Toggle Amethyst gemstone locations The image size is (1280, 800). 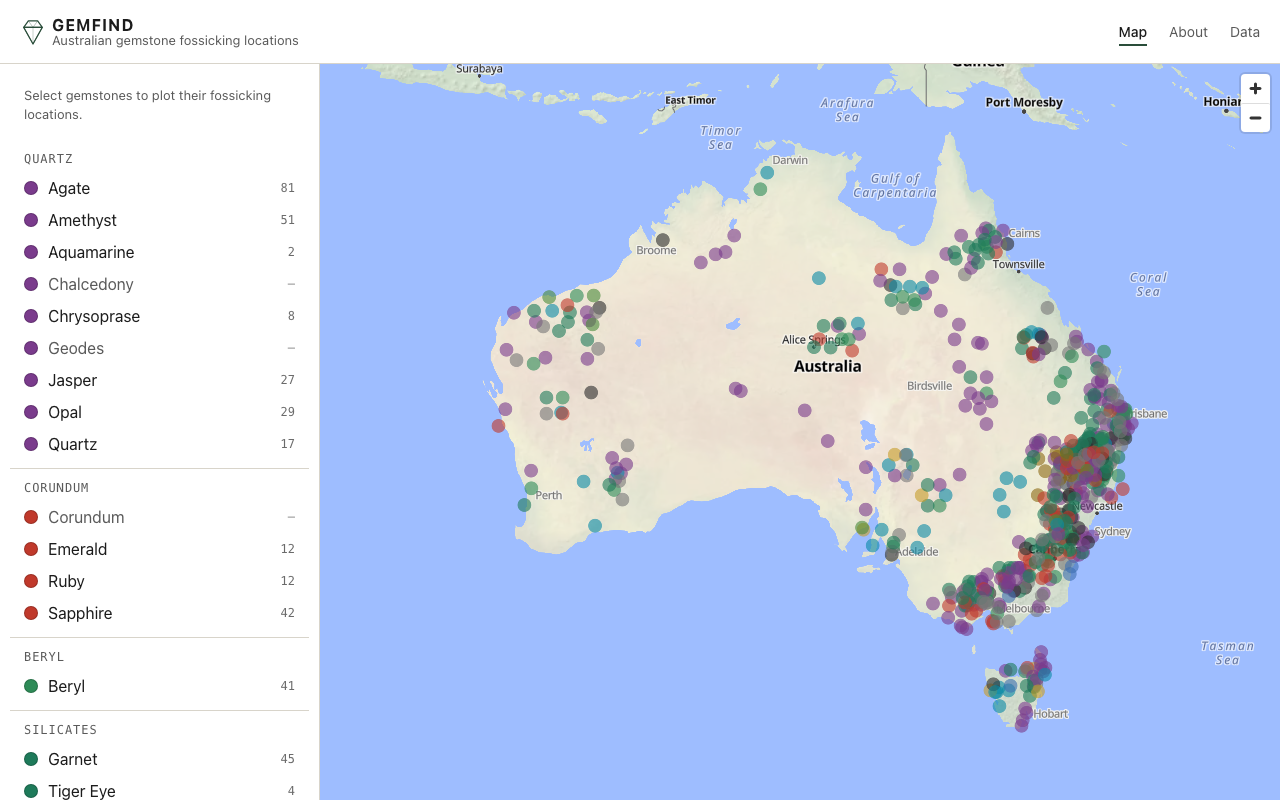(x=160, y=220)
